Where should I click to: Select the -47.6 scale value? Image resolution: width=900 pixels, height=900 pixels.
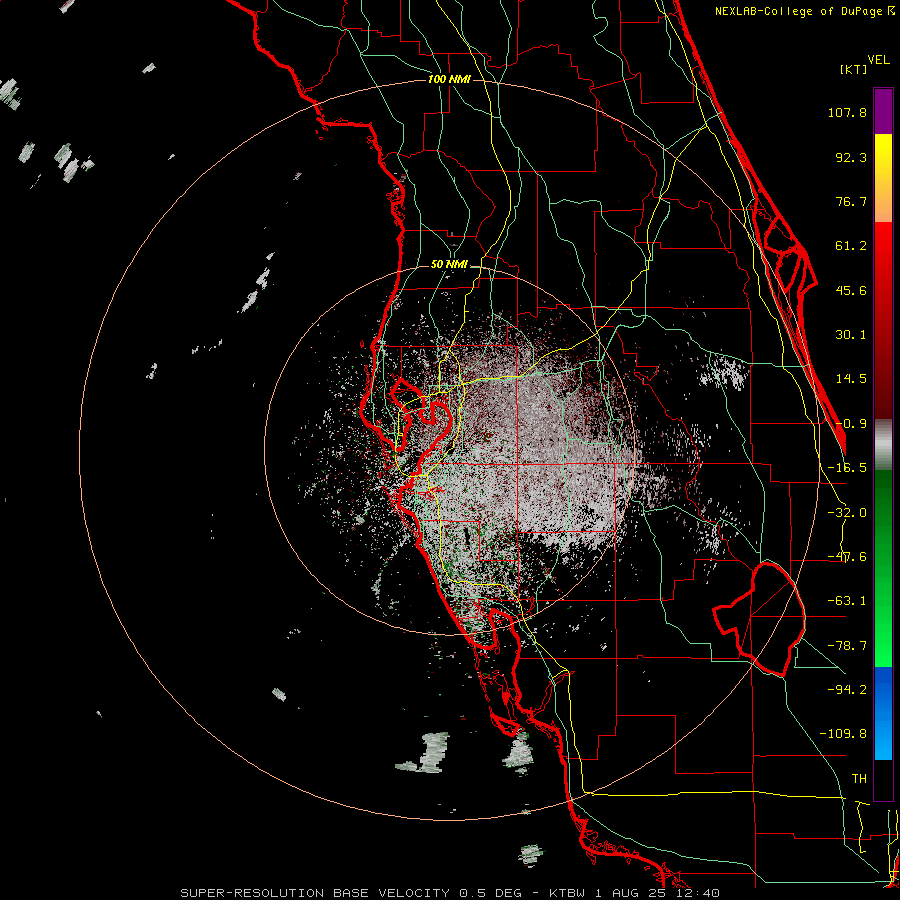[847, 557]
